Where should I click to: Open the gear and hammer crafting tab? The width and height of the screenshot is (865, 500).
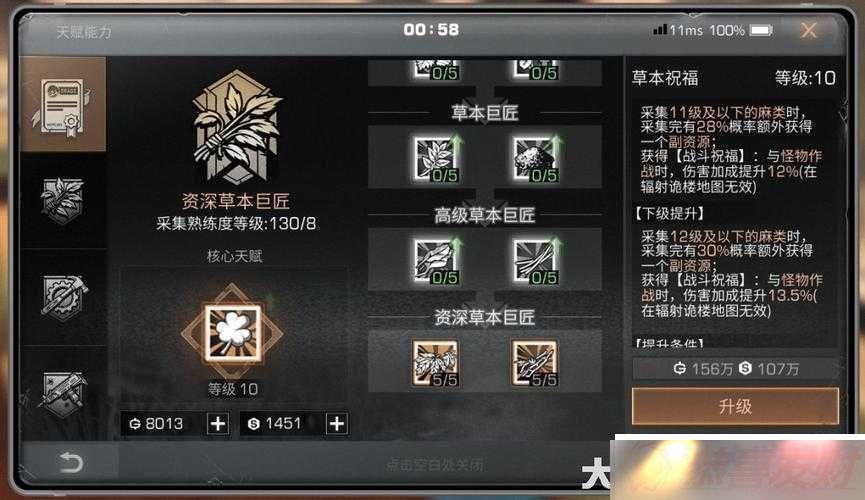pyautogui.click(x=63, y=297)
